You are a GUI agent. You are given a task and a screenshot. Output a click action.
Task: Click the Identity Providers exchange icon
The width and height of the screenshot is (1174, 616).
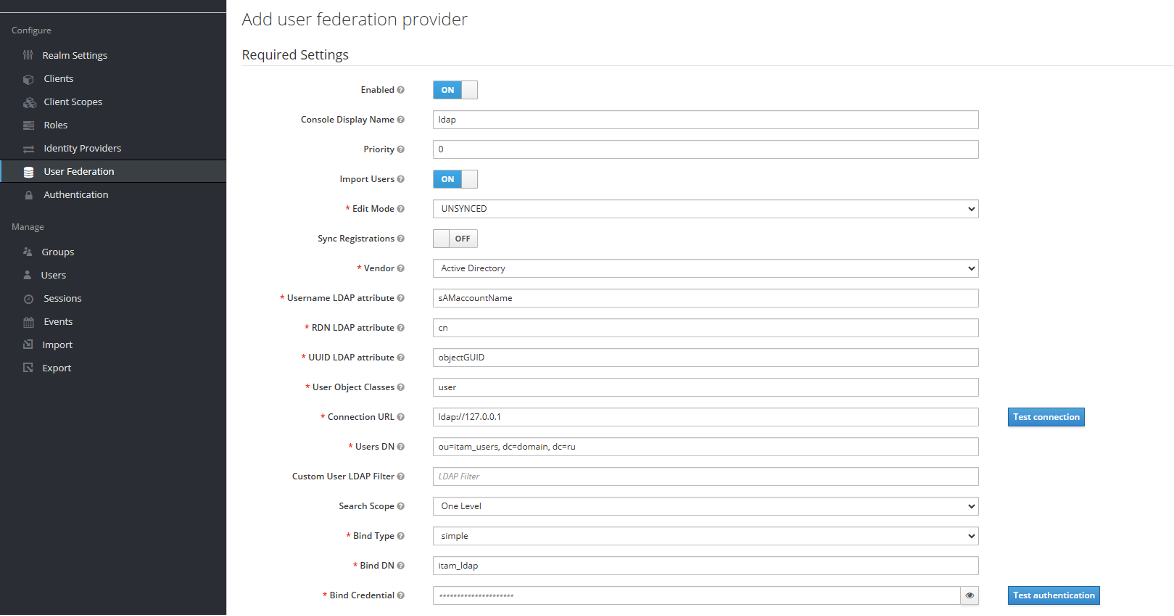[x=28, y=148]
